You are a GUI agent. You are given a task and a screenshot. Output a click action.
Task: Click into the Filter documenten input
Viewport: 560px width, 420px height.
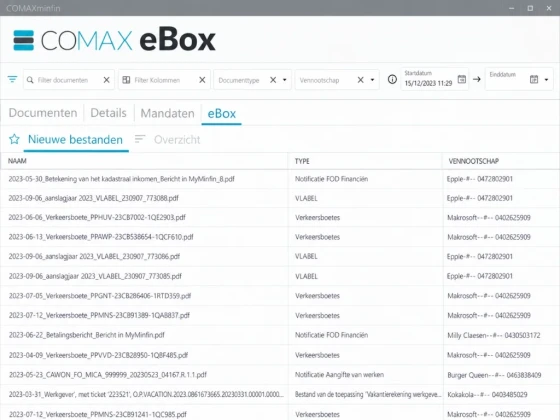pyautogui.click(x=68, y=80)
